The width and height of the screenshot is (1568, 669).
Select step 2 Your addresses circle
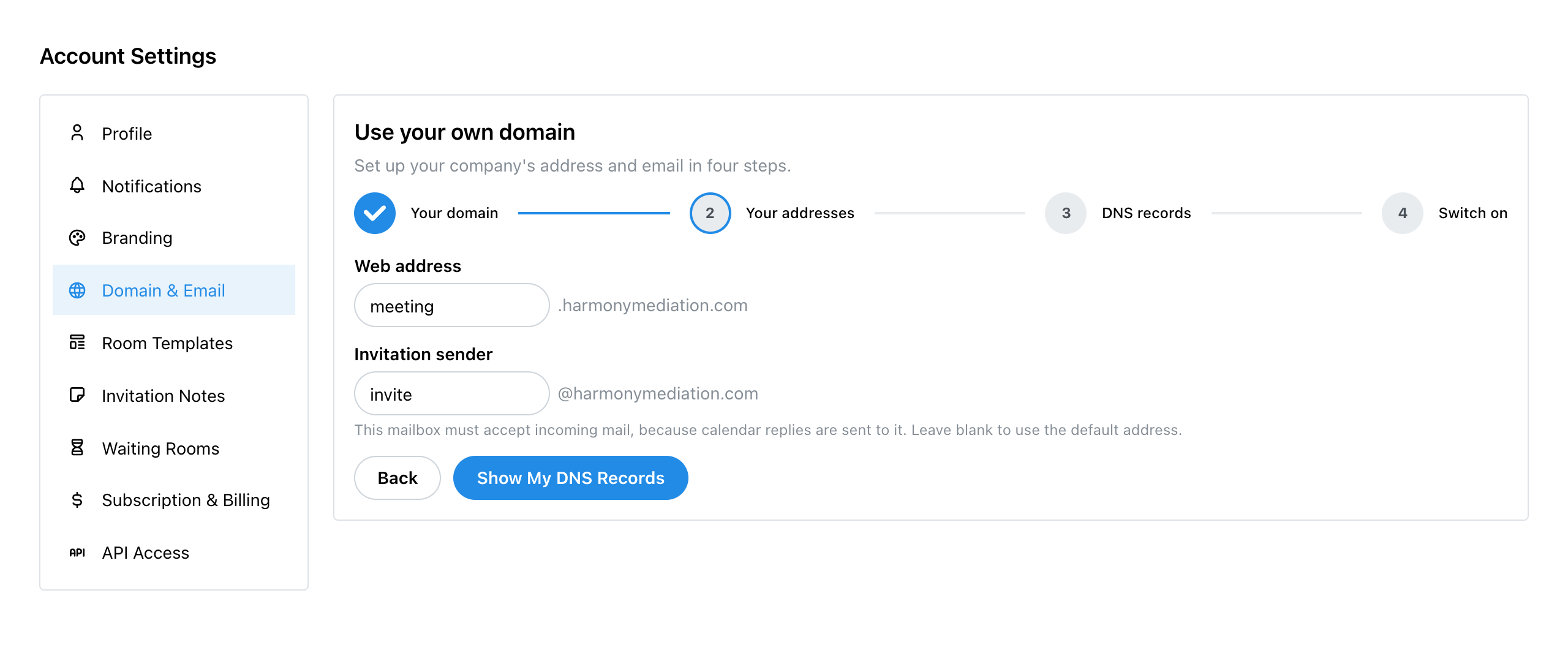click(710, 213)
